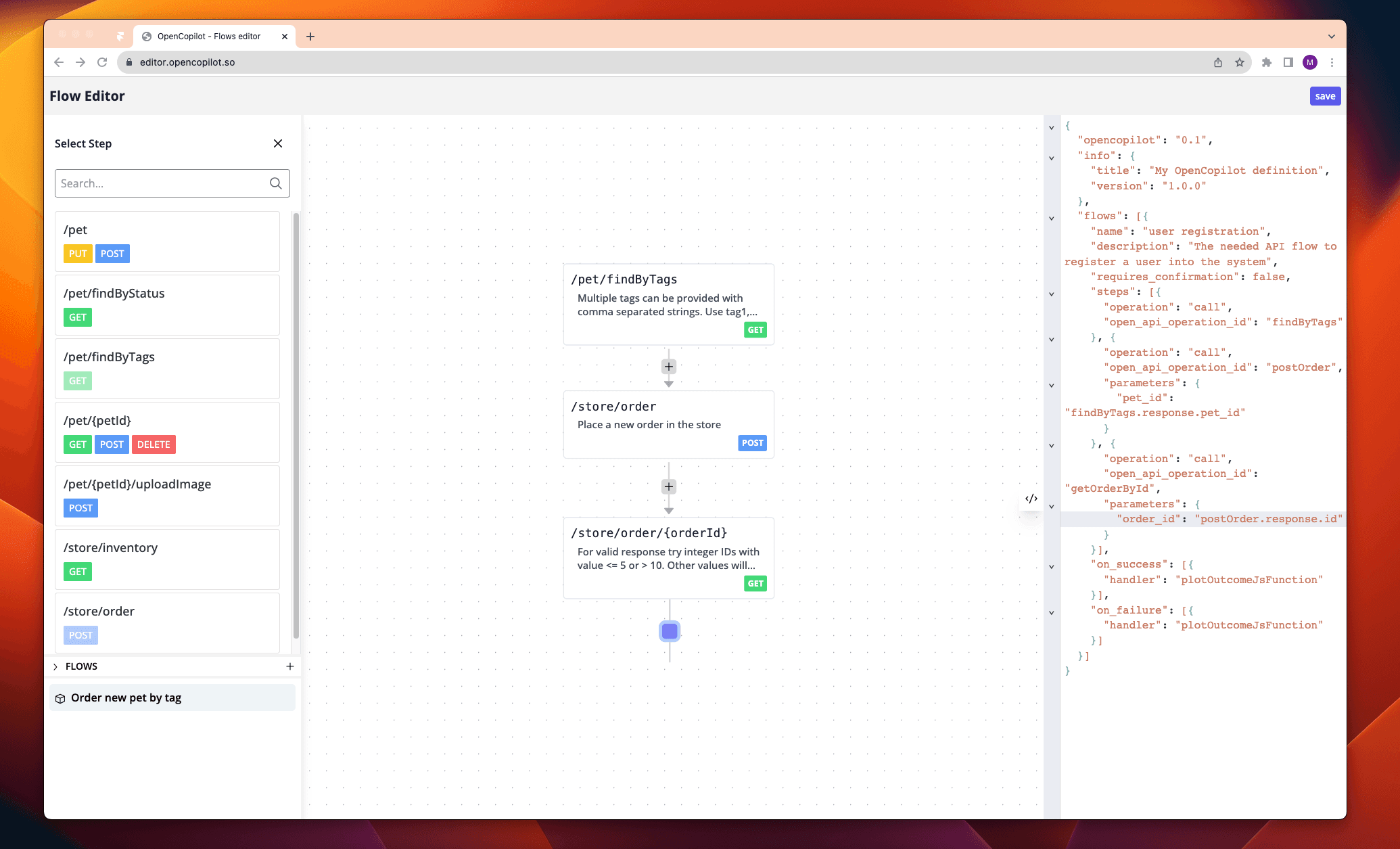Screen dimensions: 1400x849
Task: Open browser extensions puzzle icon
Action: (x=1267, y=62)
